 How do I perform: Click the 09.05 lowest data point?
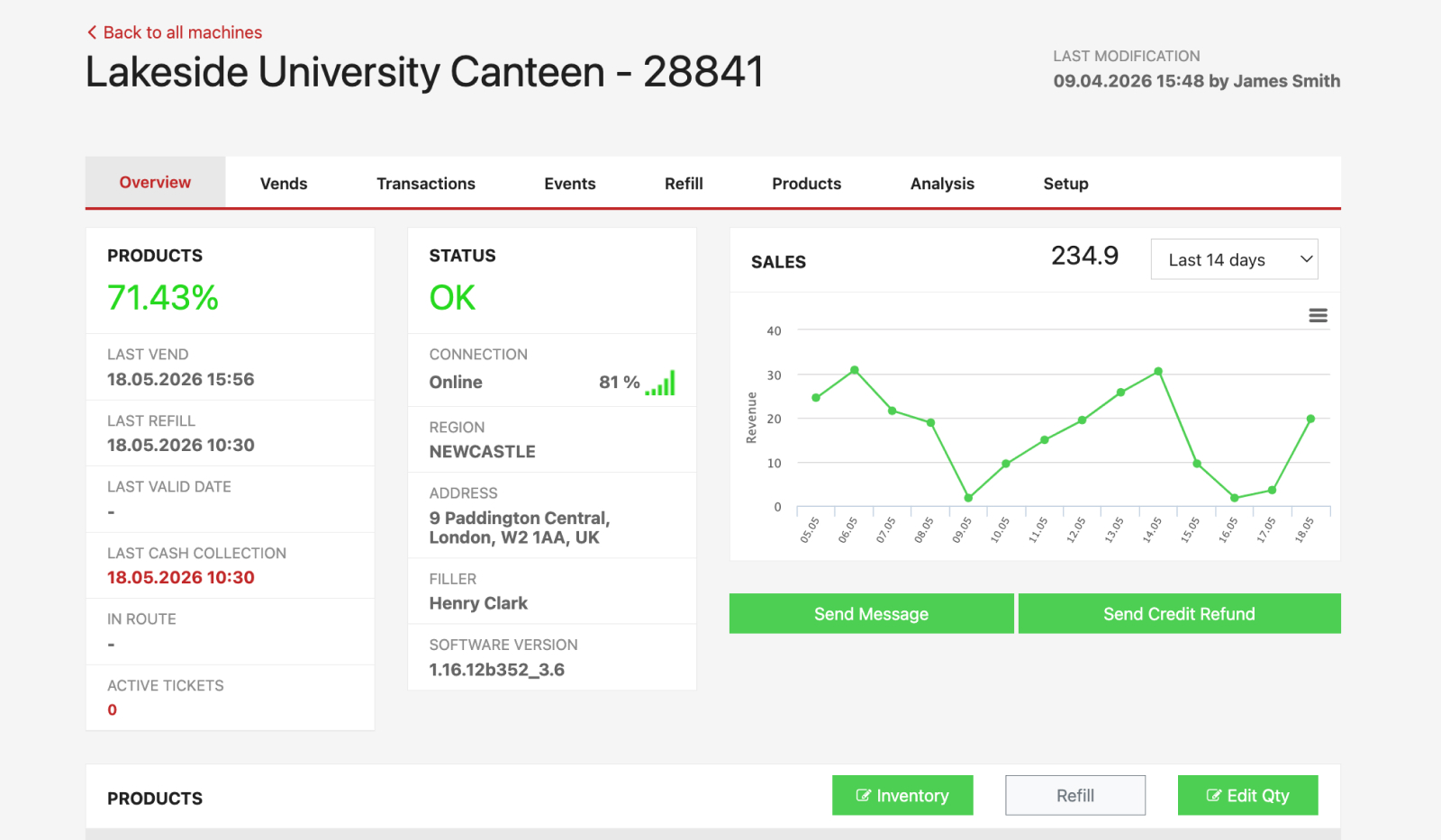(968, 498)
